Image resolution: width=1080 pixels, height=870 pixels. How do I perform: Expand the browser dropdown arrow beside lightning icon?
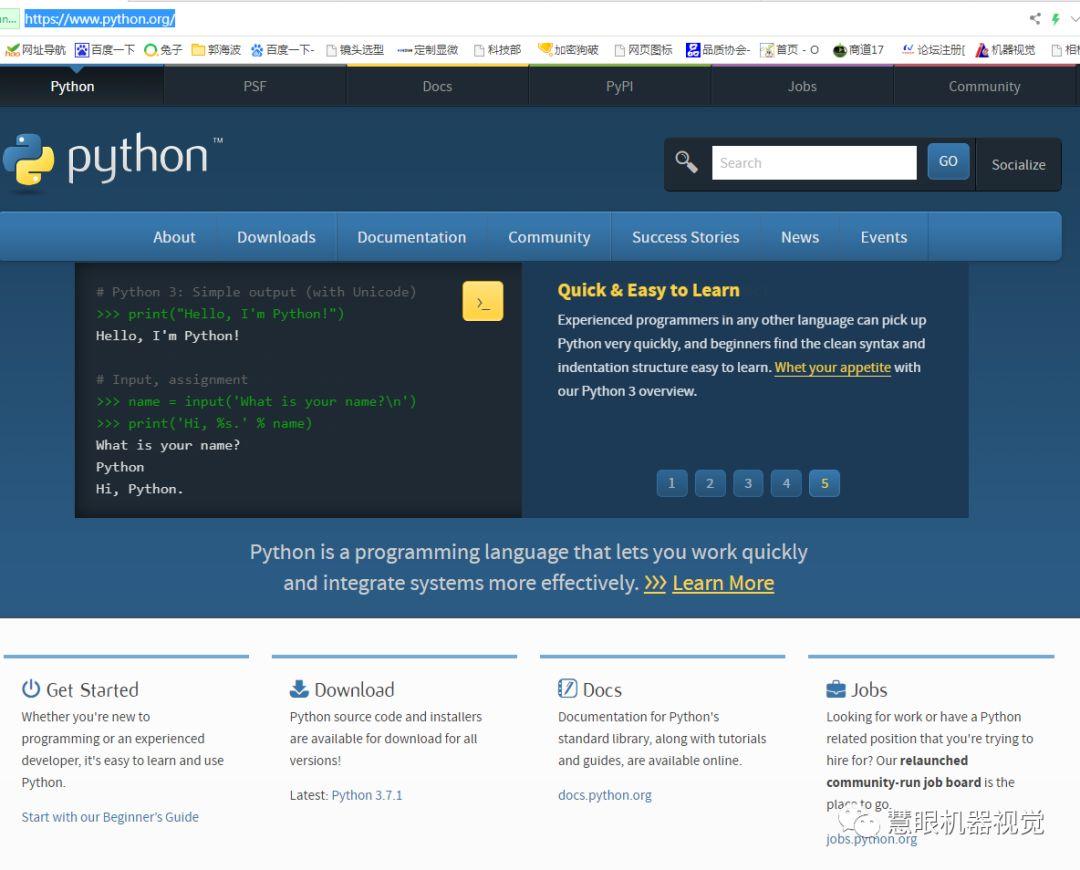(x=1074, y=19)
